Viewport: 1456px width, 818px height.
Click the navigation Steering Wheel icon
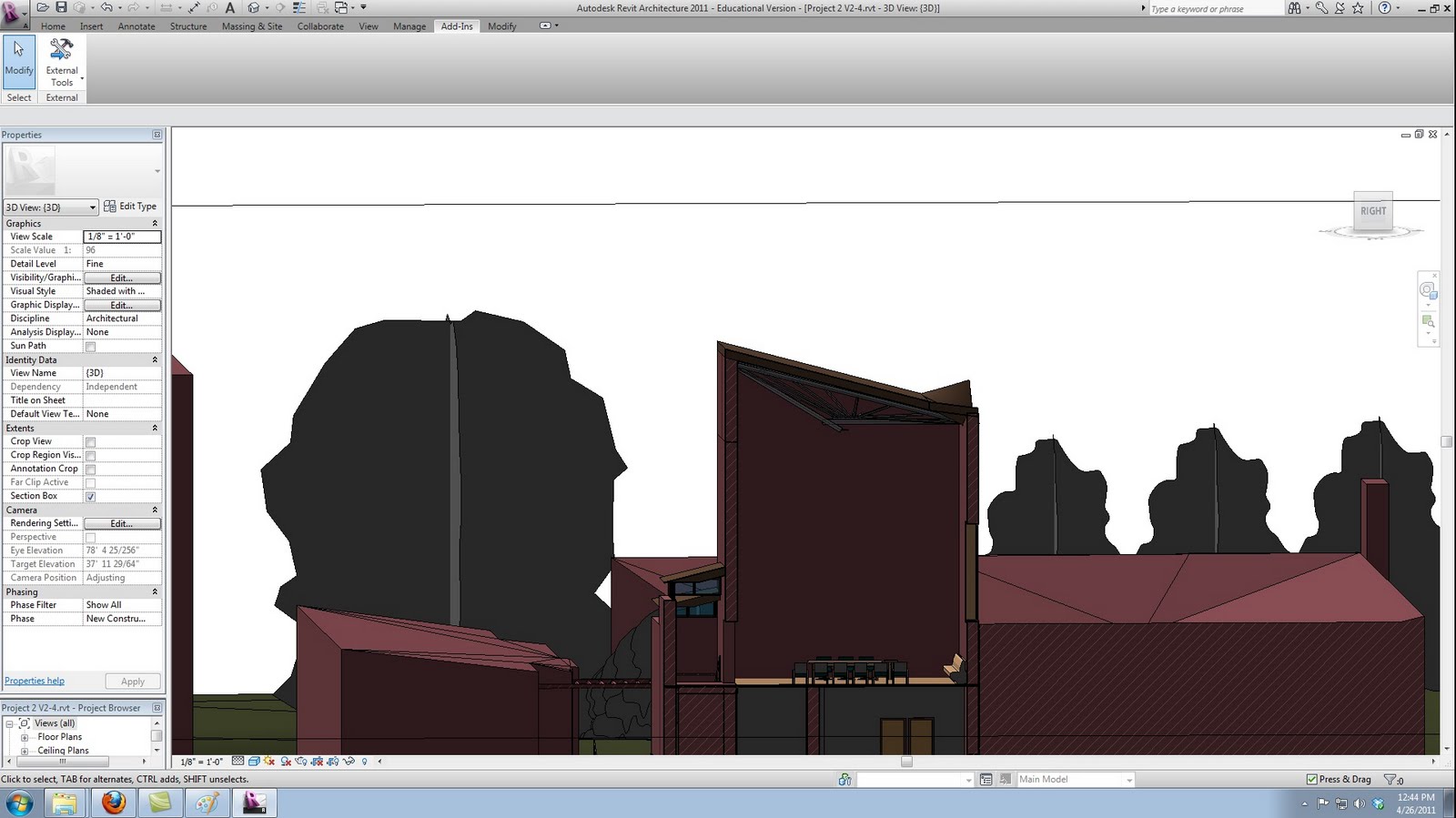click(1428, 290)
